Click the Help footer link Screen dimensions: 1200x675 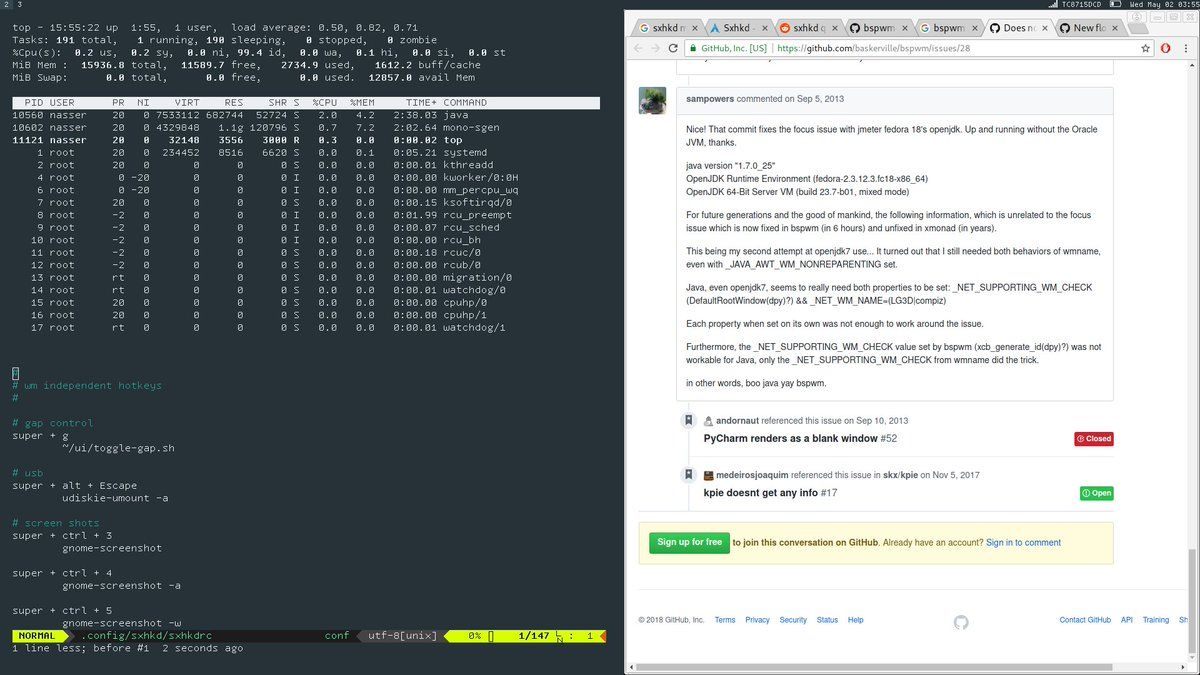coord(856,620)
